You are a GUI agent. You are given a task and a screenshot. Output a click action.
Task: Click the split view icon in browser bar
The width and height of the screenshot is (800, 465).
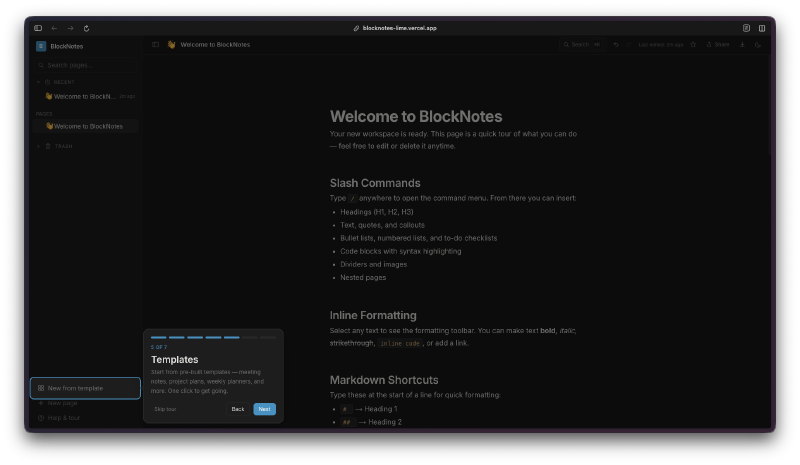(762, 28)
